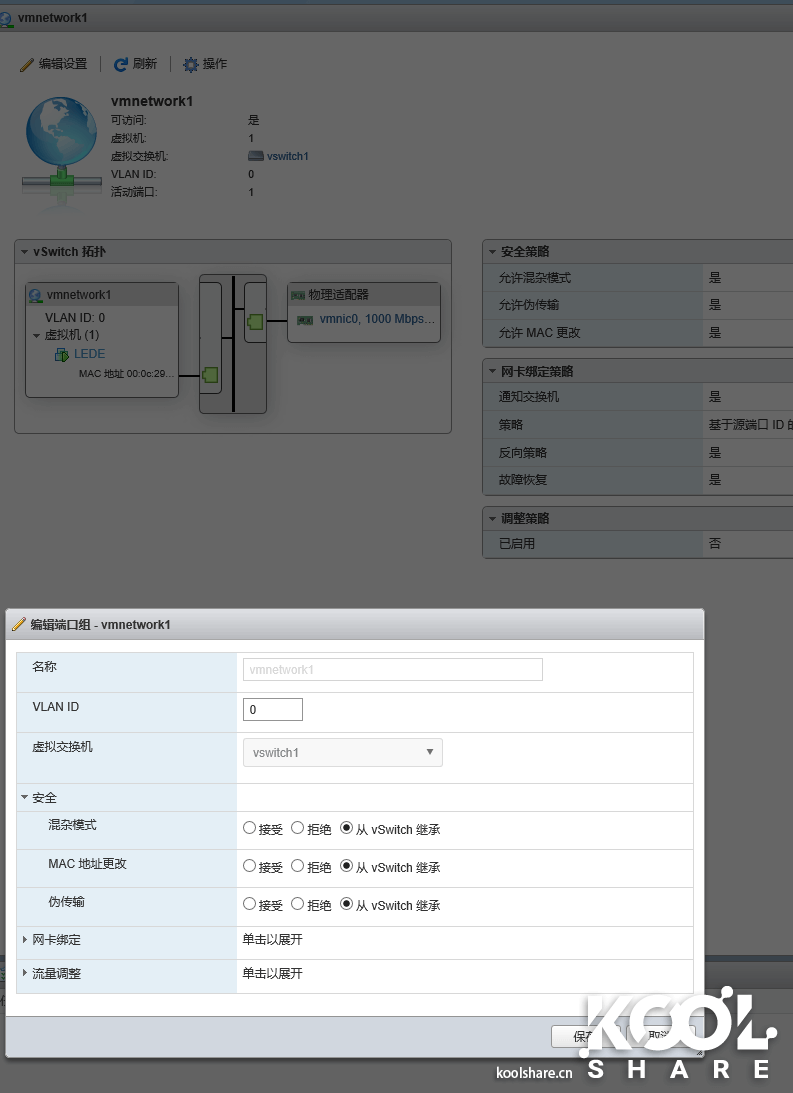Viewport: 793px width, 1093px height.
Task: Expand the traffic shaping section
Action: point(25,973)
